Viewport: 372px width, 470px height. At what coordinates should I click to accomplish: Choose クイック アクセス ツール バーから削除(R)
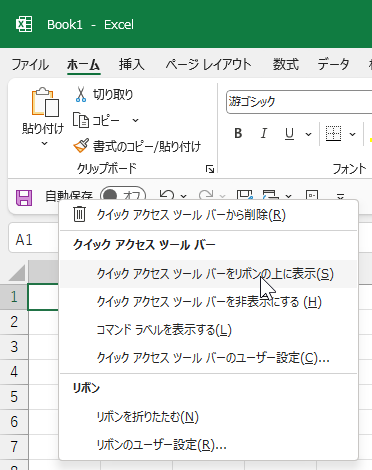click(x=208, y=215)
